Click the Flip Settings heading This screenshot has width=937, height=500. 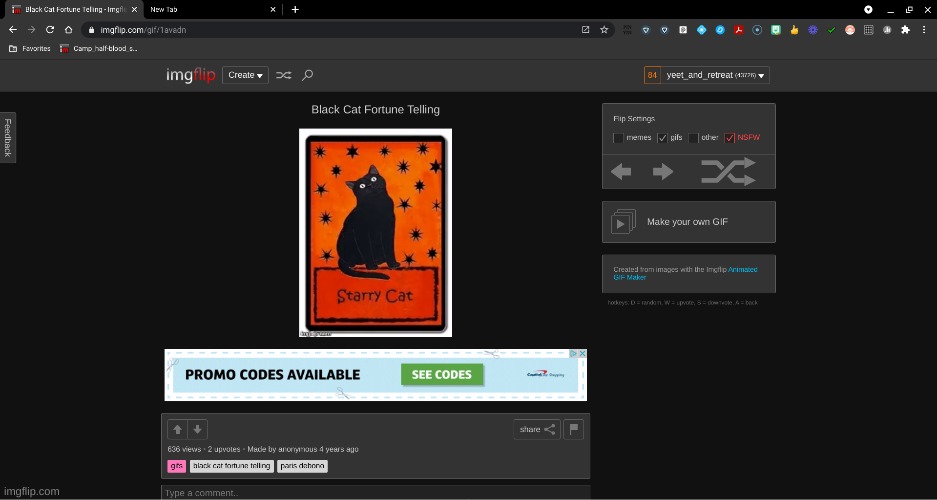point(634,119)
